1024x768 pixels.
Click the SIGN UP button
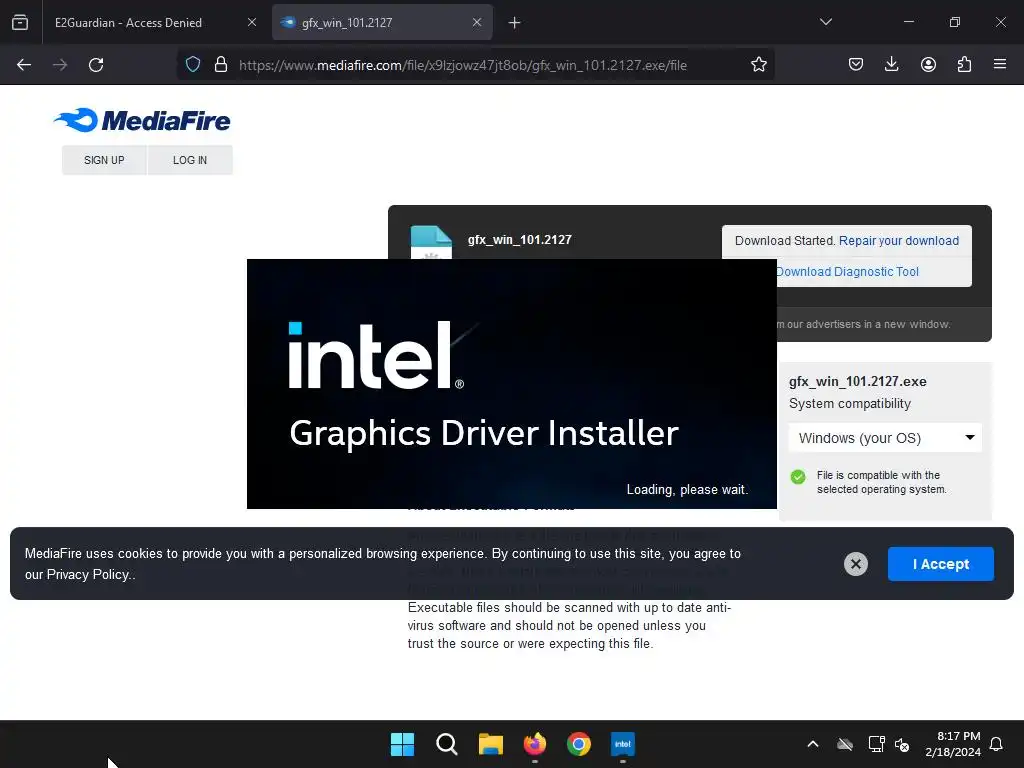[x=104, y=160]
